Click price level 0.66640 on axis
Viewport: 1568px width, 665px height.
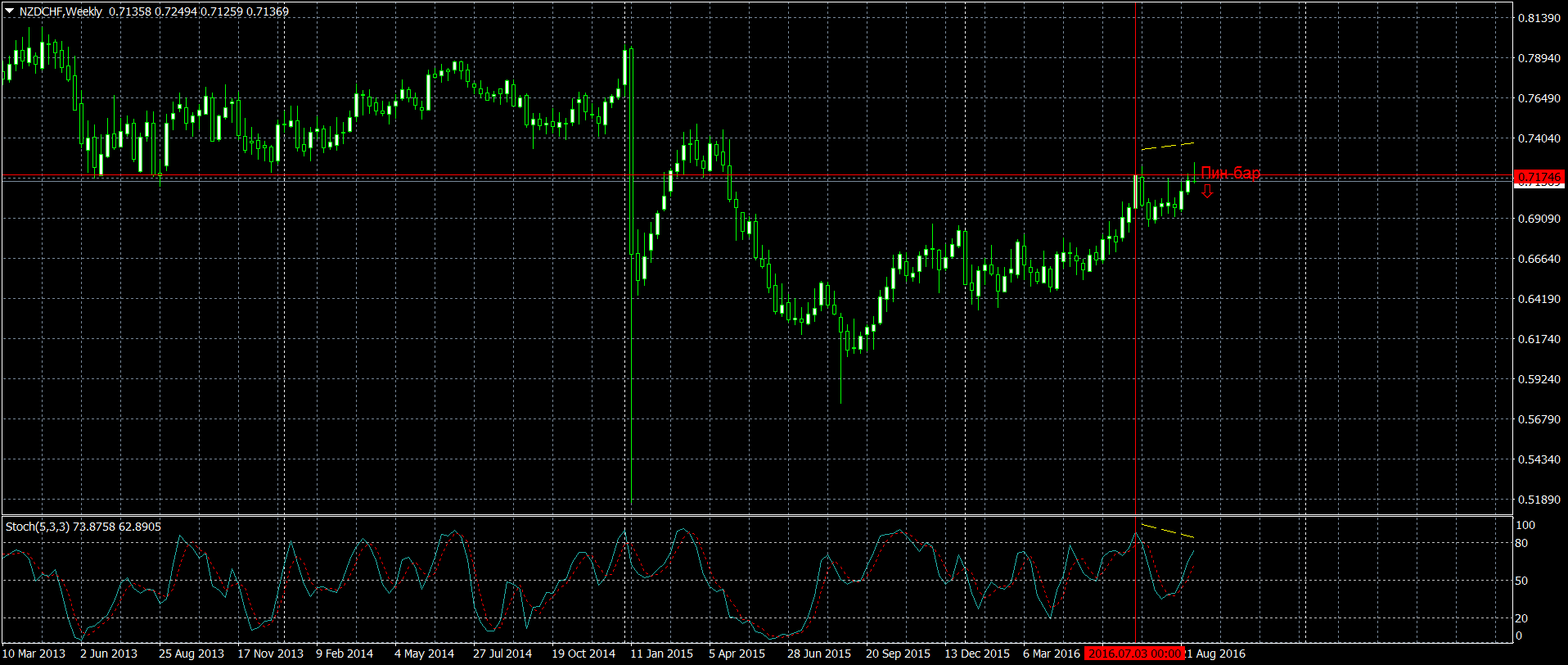pos(1539,259)
